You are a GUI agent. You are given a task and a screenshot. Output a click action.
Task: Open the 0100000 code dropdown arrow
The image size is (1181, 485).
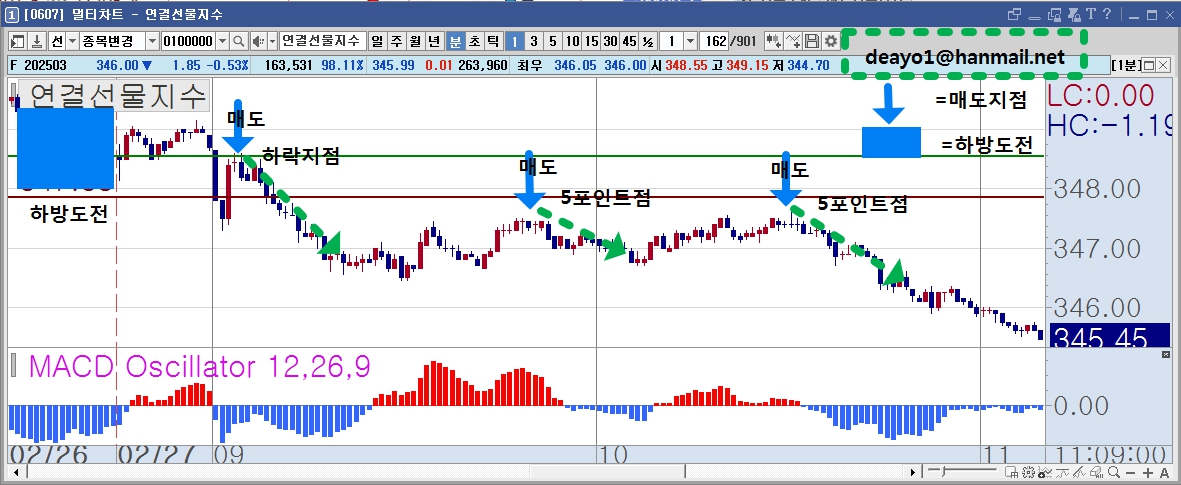(x=221, y=41)
